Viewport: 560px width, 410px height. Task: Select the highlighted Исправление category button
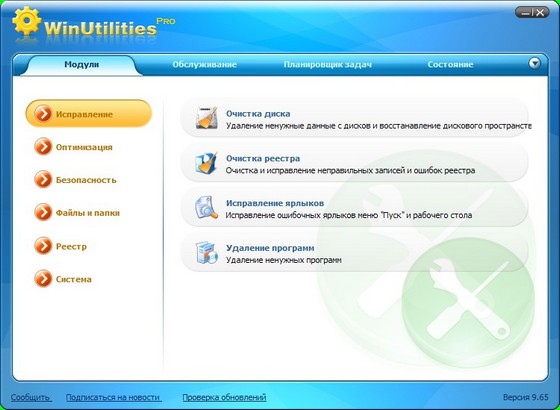89,114
